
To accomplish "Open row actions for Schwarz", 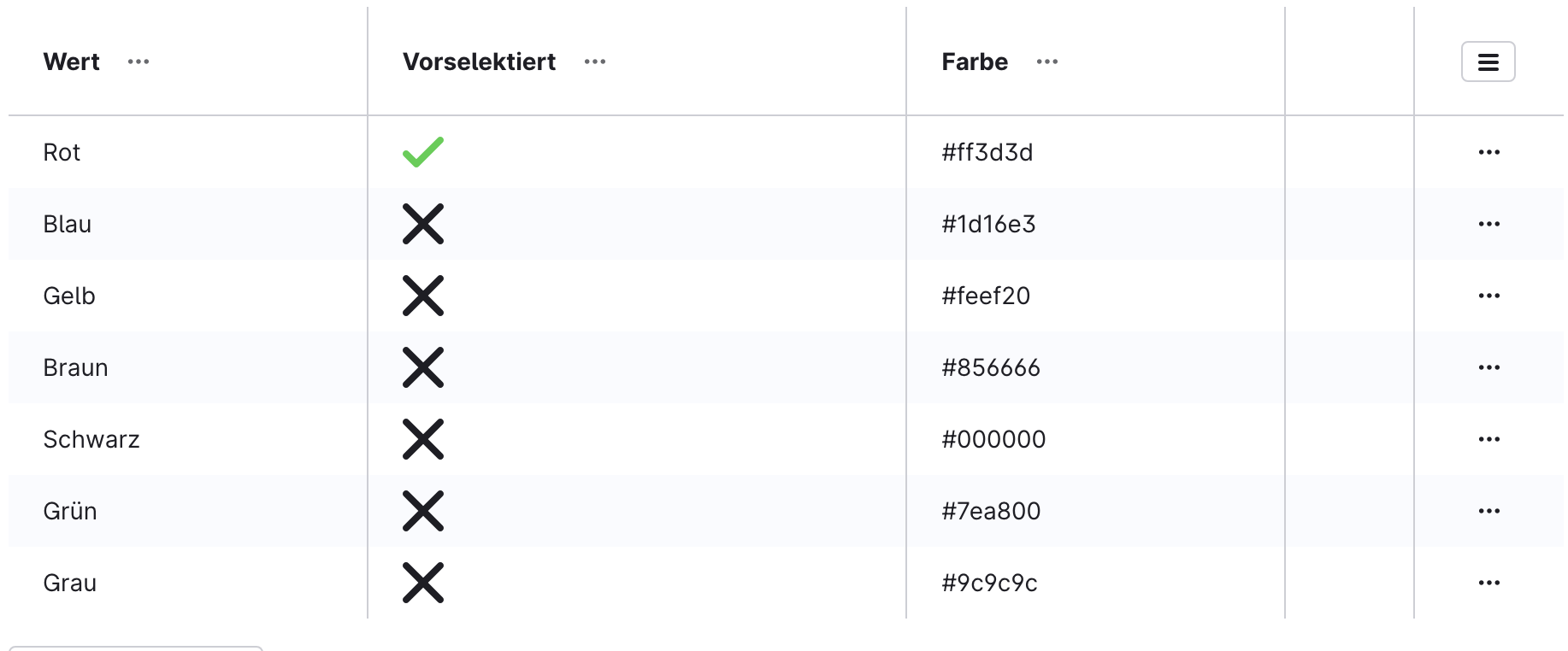I will 1488,439.
